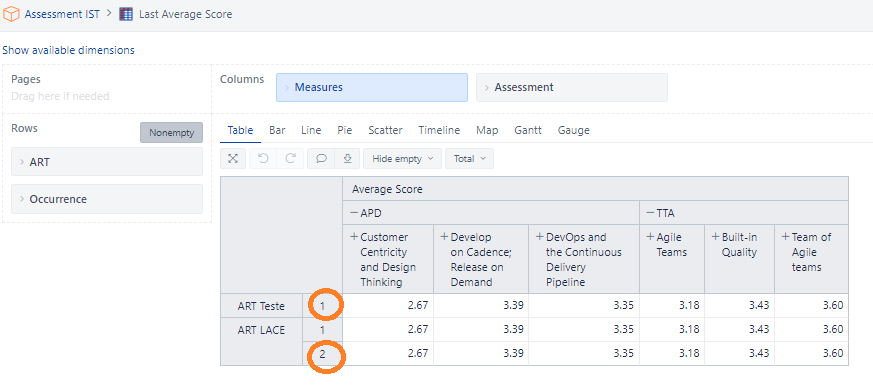
Task: Click Show available dimensions link
Action: [68, 50]
